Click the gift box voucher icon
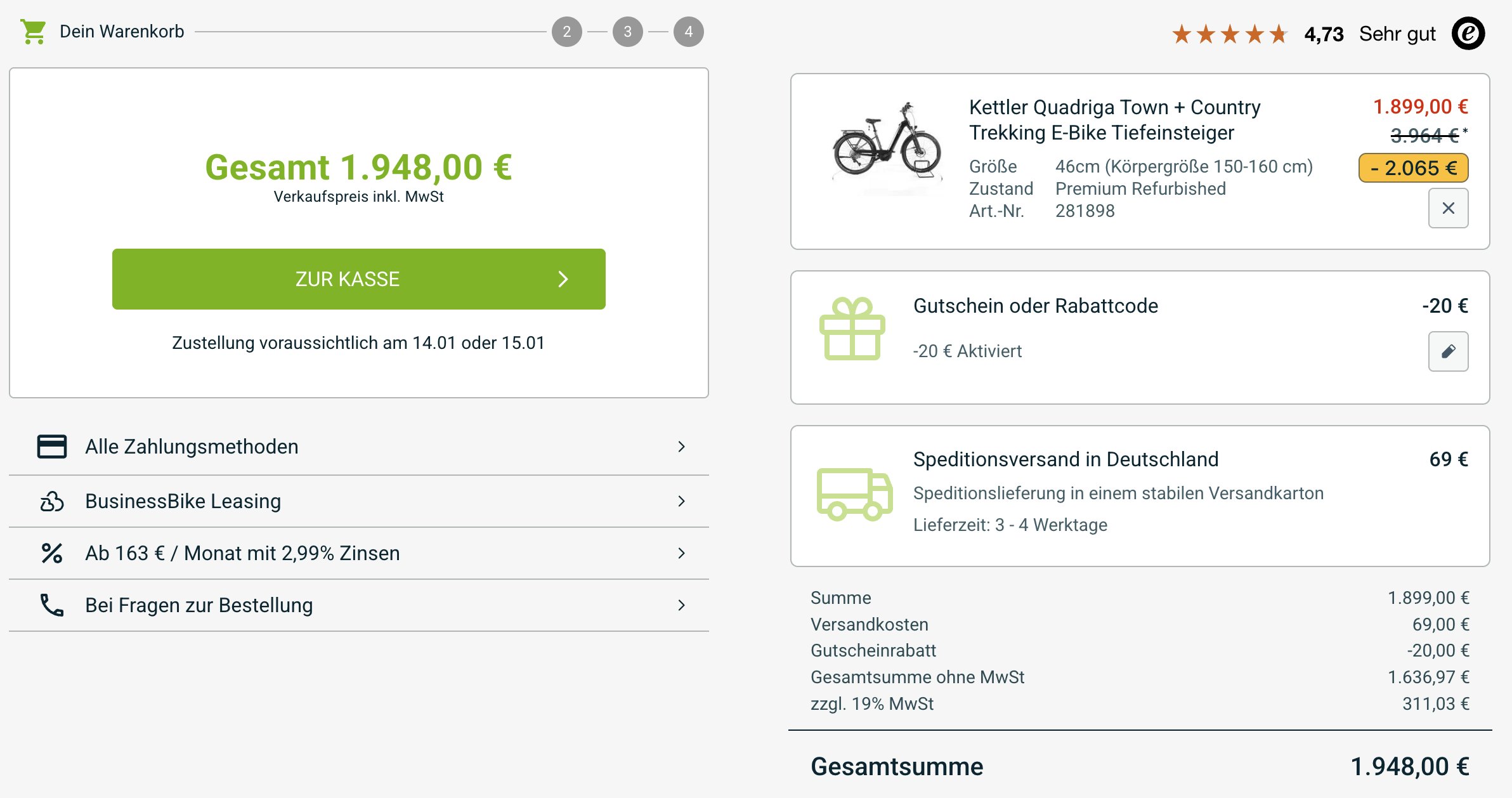The image size is (1512, 798). (852, 329)
